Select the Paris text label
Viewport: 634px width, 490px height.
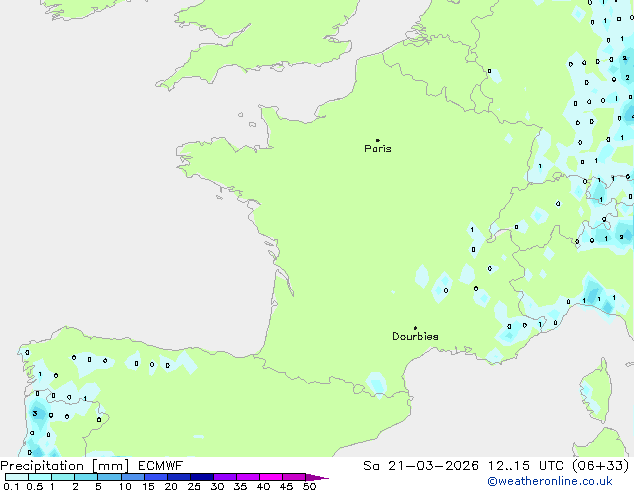[x=378, y=149]
